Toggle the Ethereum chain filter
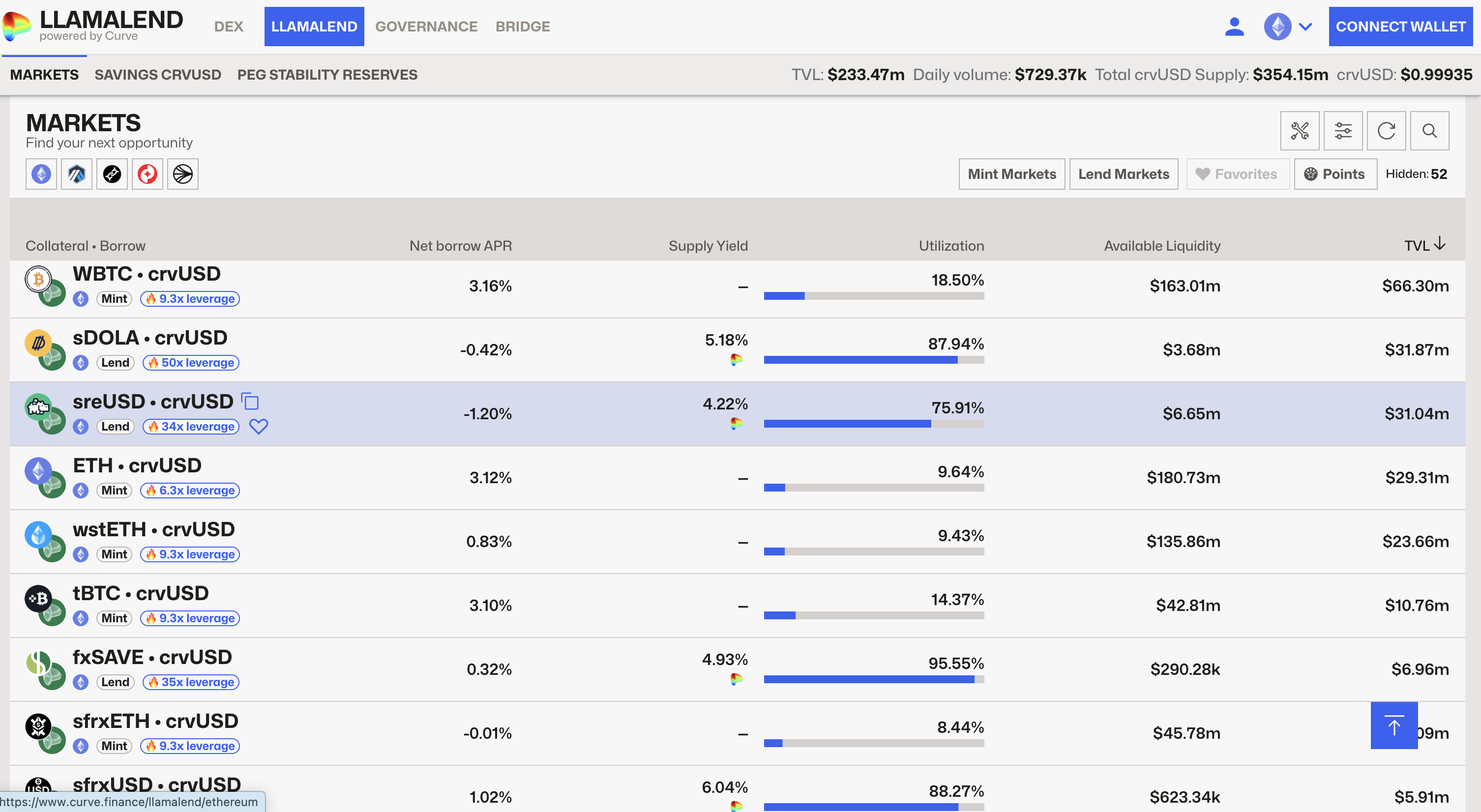The height and width of the screenshot is (812, 1481). coord(41,174)
